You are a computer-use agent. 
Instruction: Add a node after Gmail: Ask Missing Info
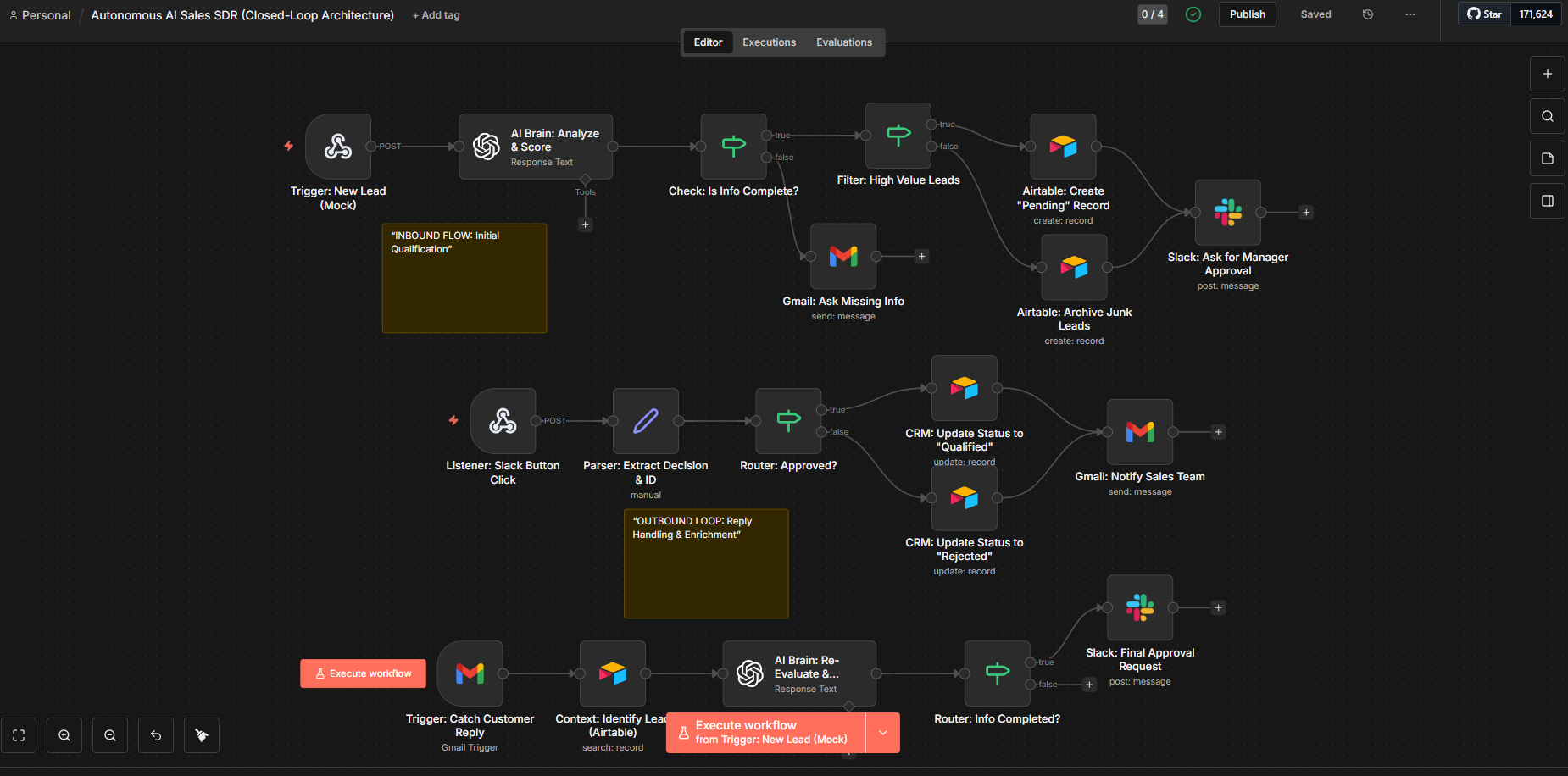[921, 256]
